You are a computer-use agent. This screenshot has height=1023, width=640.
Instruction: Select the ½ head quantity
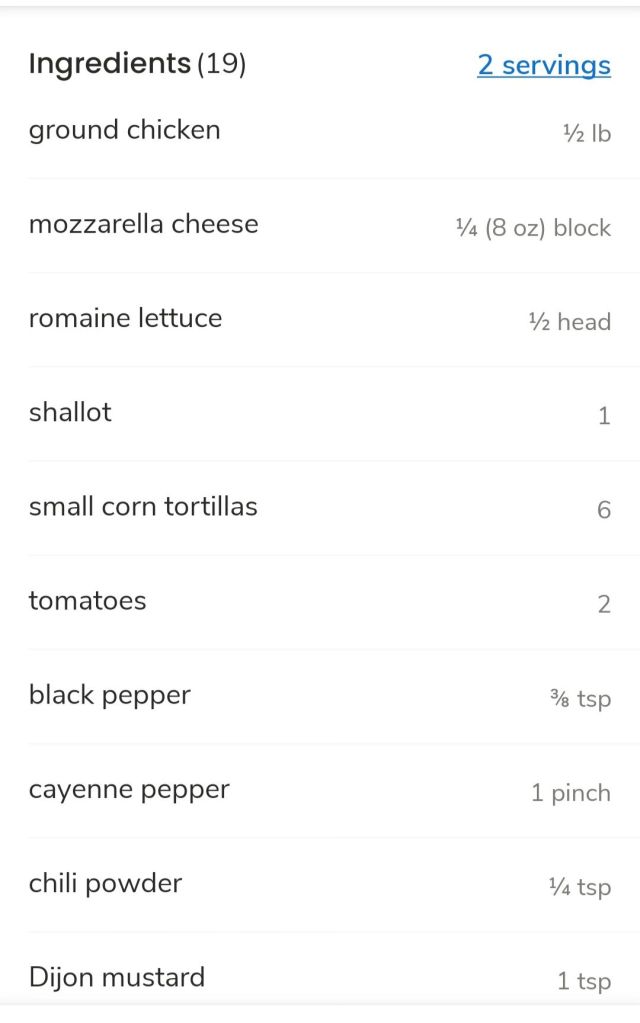coord(569,322)
